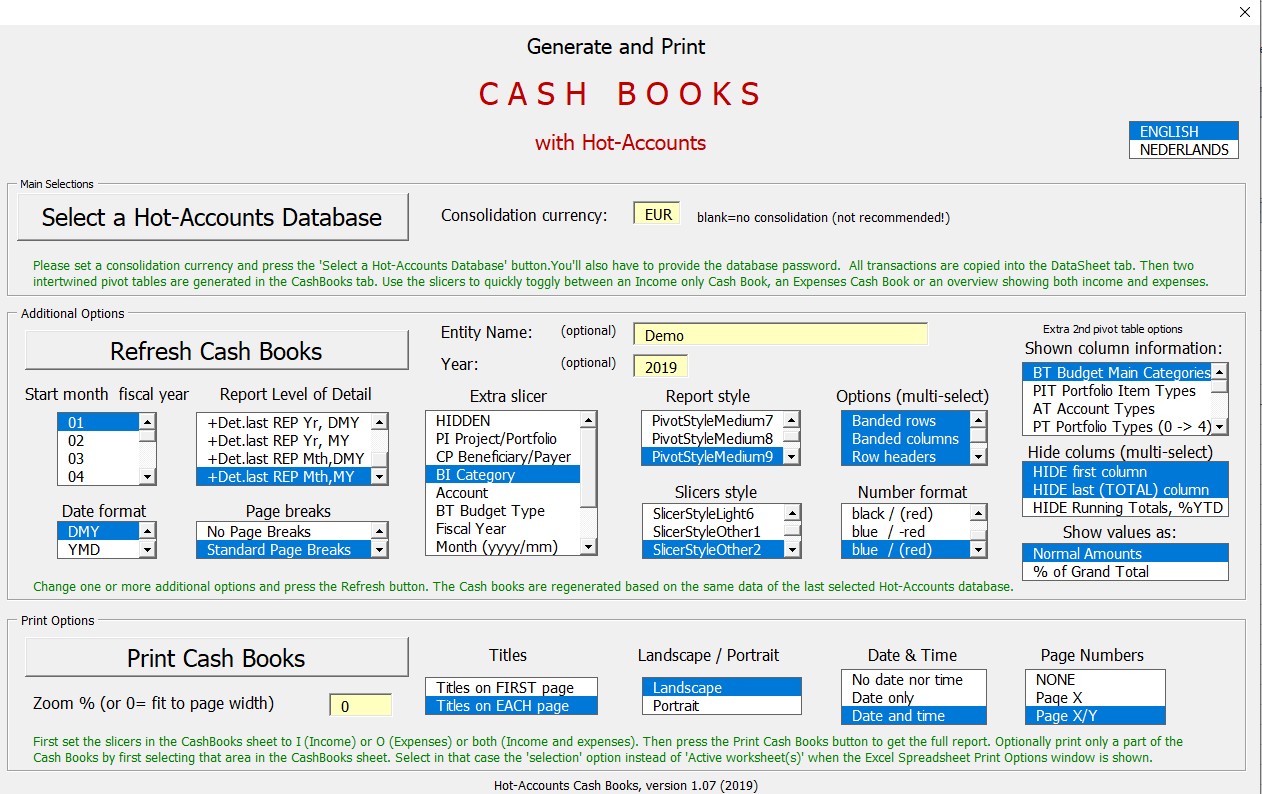Select YMD date format
The width and height of the screenshot is (1262, 794).
[x=98, y=549]
